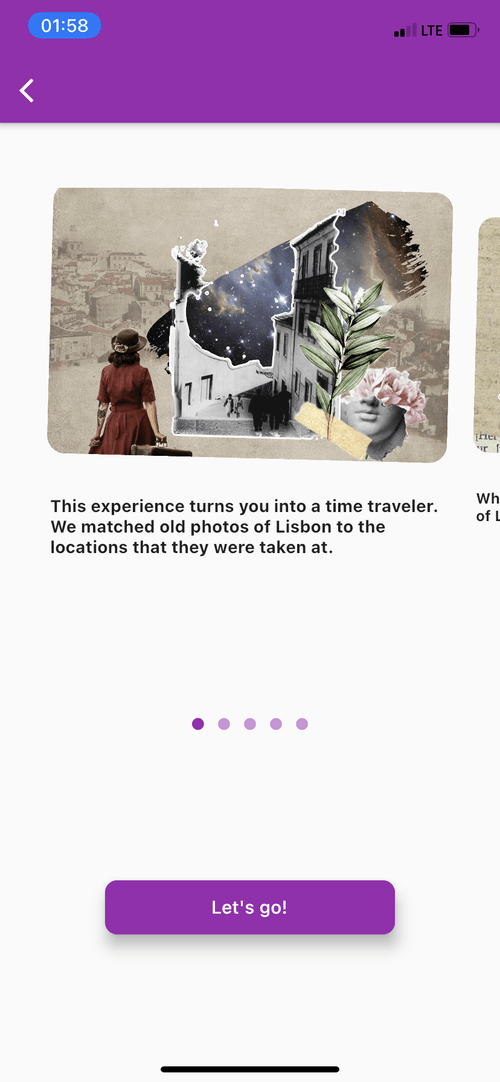Tap the LTE network indicator
500x1082 pixels.
[x=431, y=30]
